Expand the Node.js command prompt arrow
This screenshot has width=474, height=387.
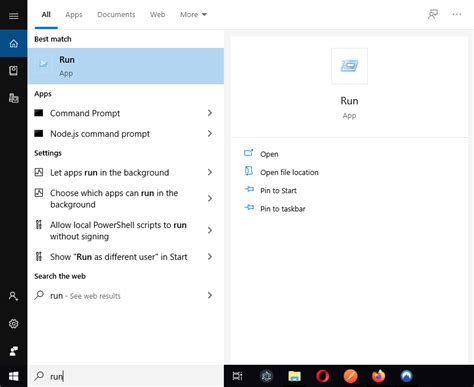click(x=210, y=134)
